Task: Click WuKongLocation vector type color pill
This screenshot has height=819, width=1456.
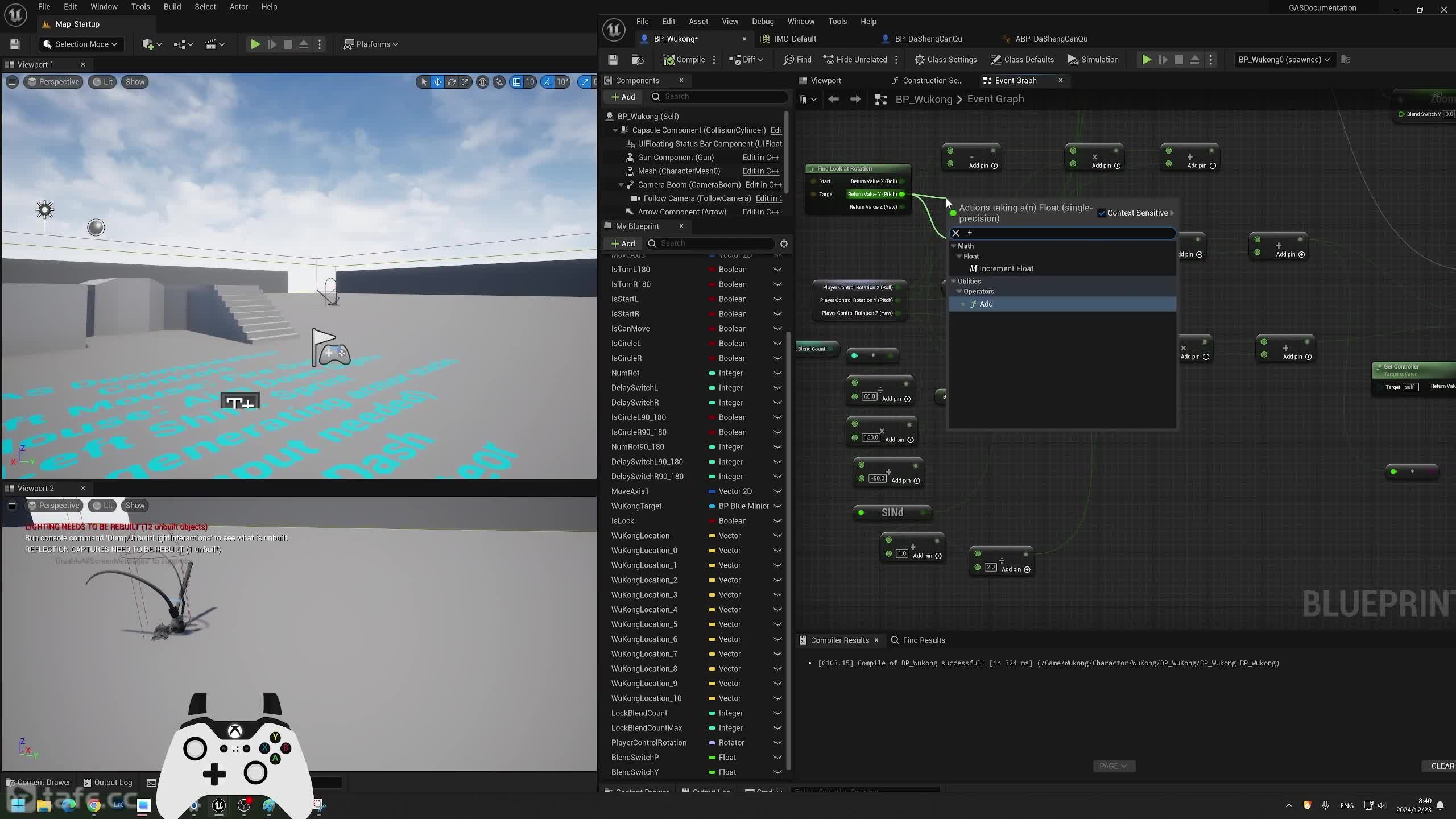Action: pos(712,536)
